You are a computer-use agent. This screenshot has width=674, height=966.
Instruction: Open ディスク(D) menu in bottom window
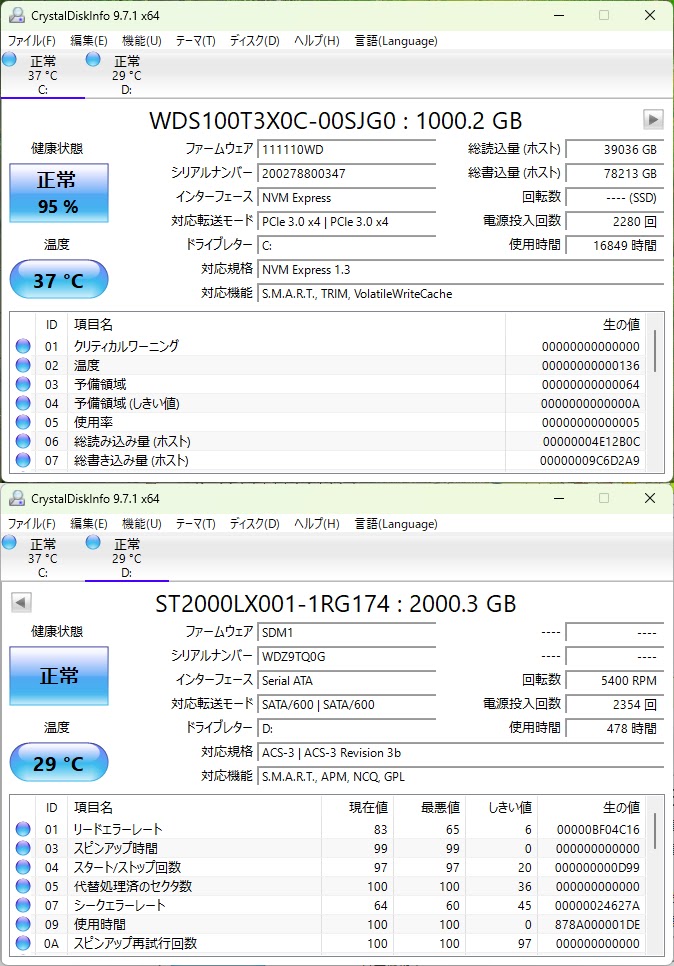coord(254,524)
